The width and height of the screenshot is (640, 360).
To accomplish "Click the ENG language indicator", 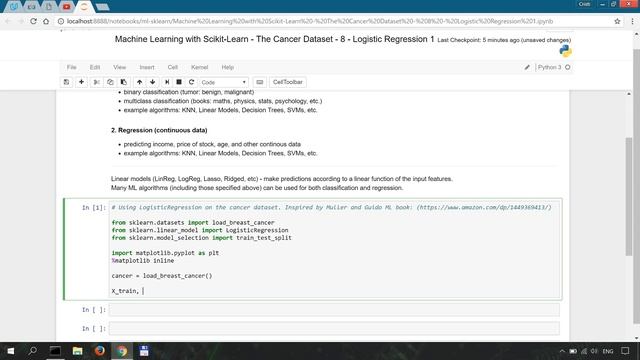I will [x=608, y=351].
